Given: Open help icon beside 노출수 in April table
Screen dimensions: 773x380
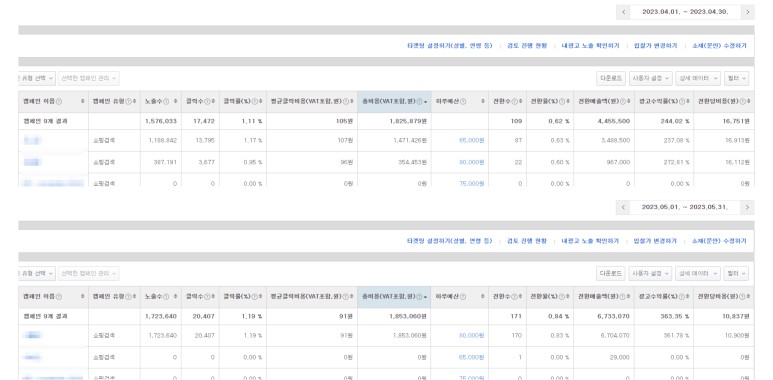Looking at the screenshot, I should (166, 102).
